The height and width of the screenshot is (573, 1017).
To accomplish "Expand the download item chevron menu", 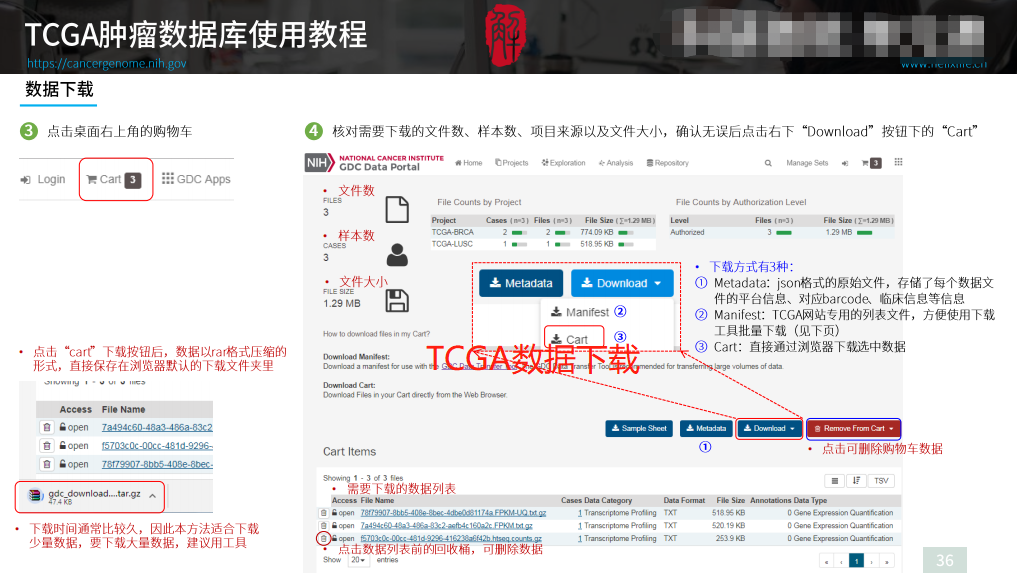I will tap(152, 496).
